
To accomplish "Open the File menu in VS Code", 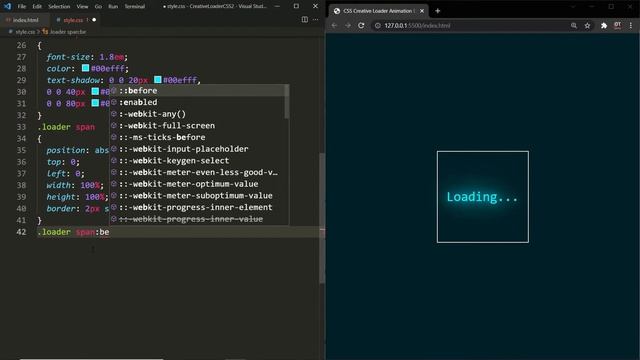I will pos(22,7).
